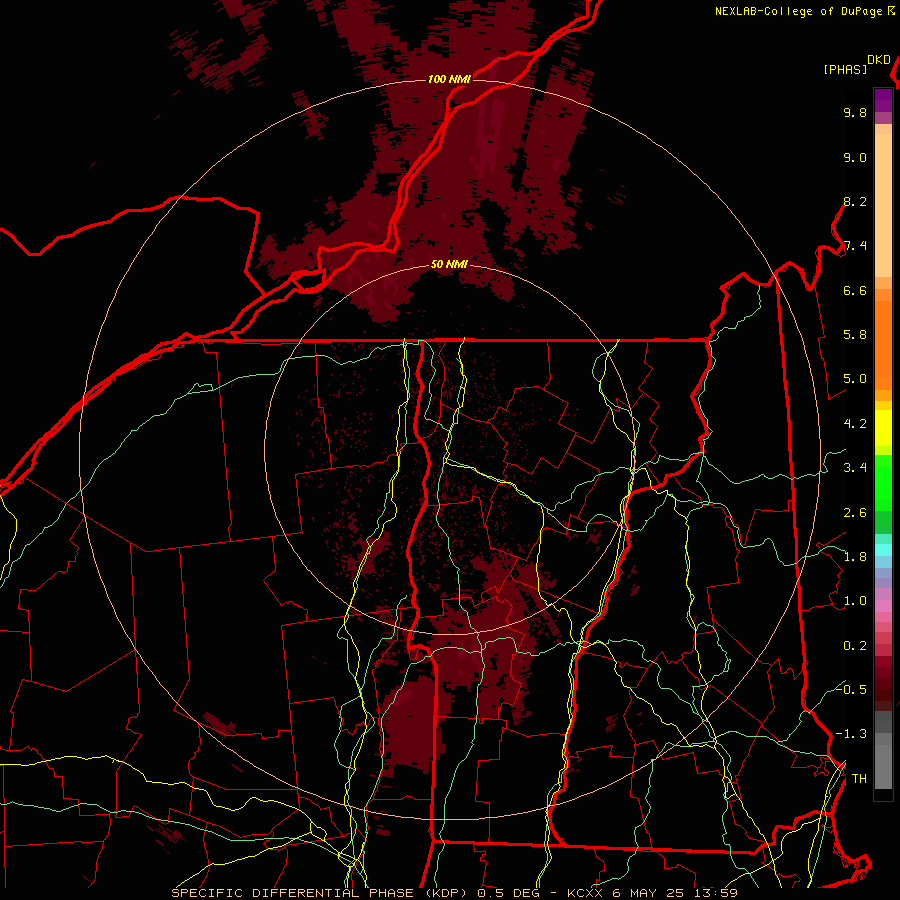Click the 100 NMI range ring label
The image size is (900, 900).
[x=449, y=79]
